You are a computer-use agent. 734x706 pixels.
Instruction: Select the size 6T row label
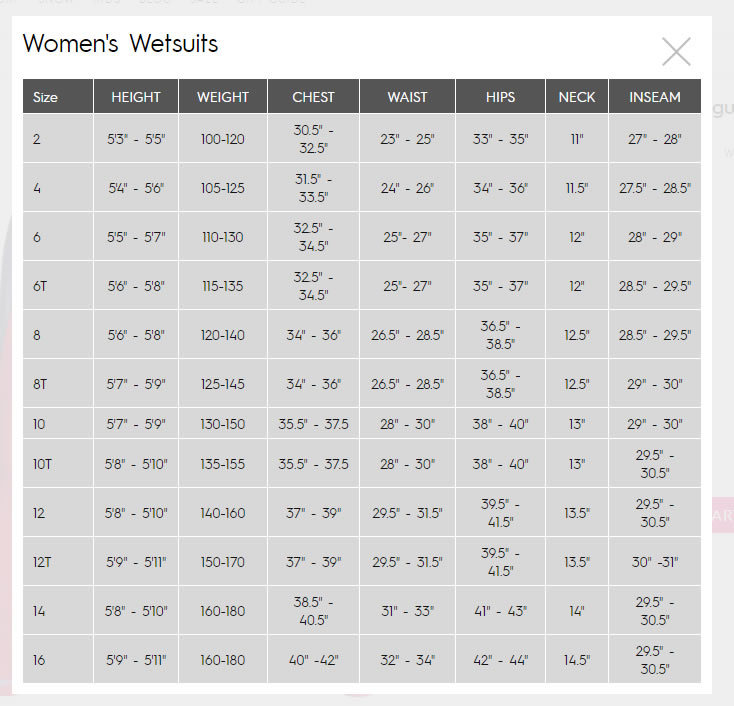(x=40, y=286)
